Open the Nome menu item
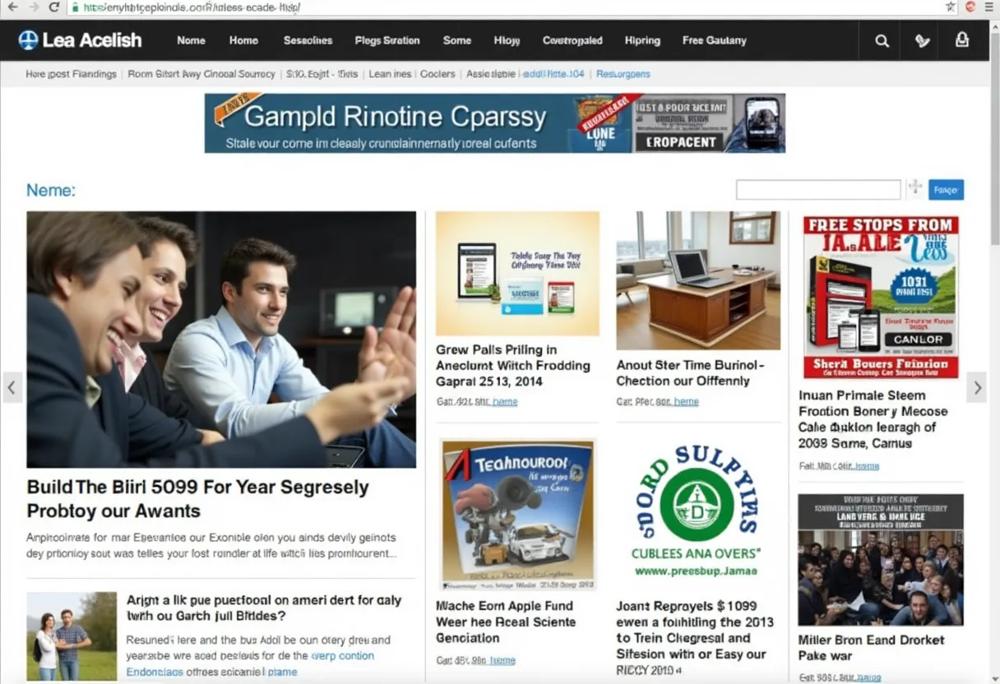This screenshot has height=684, width=1000. [x=191, y=40]
